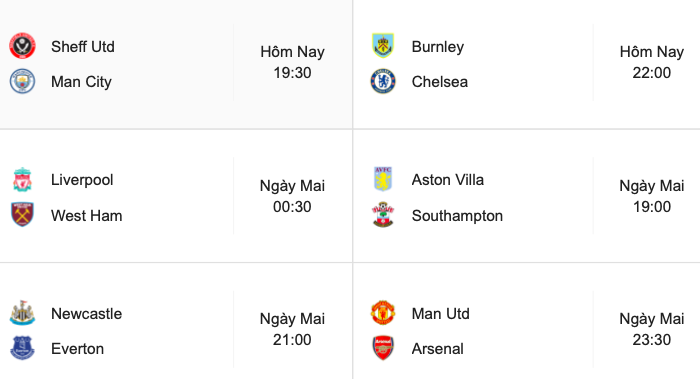Open the Man Utd match at Ngày Mai 23:30
Screen dimensions: 700x379
[527, 321]
